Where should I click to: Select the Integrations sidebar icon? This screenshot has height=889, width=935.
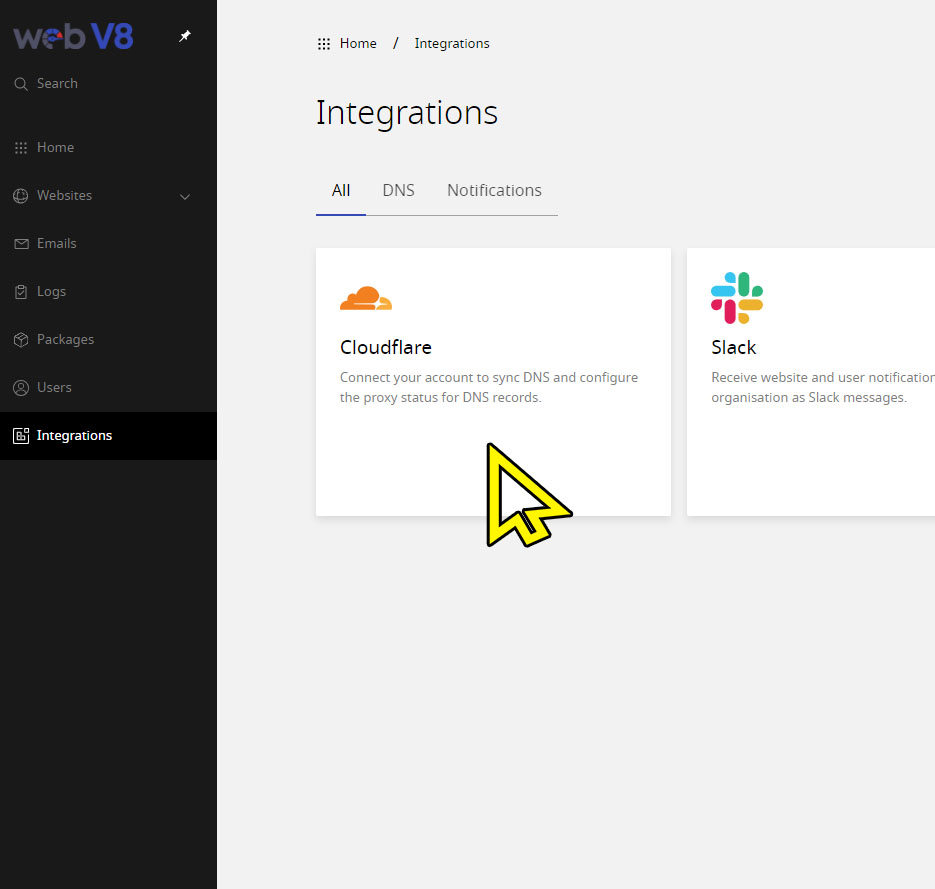(21, 436)
